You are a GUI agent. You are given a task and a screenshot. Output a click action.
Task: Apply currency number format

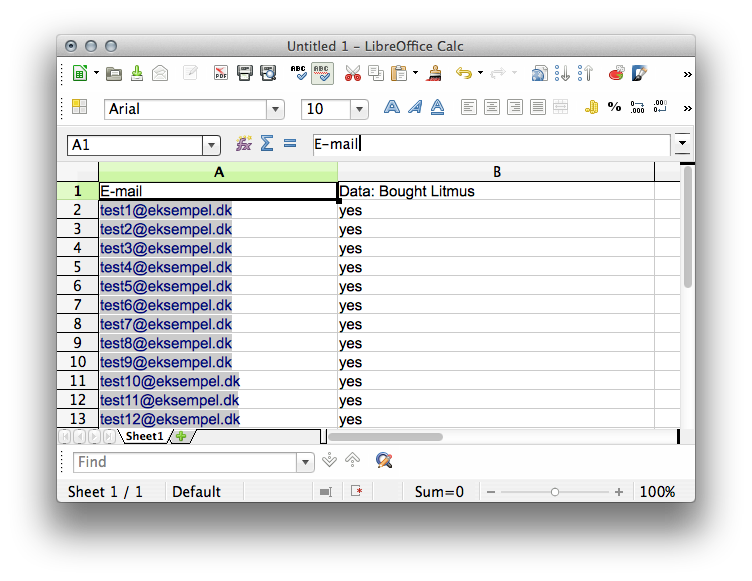591,107
